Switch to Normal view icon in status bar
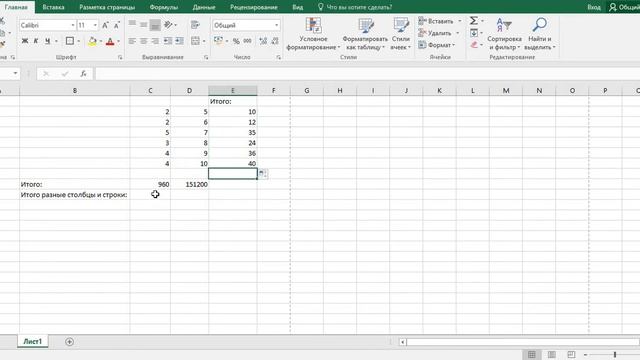This screenshot has height=360, width=640. [532, 355]
